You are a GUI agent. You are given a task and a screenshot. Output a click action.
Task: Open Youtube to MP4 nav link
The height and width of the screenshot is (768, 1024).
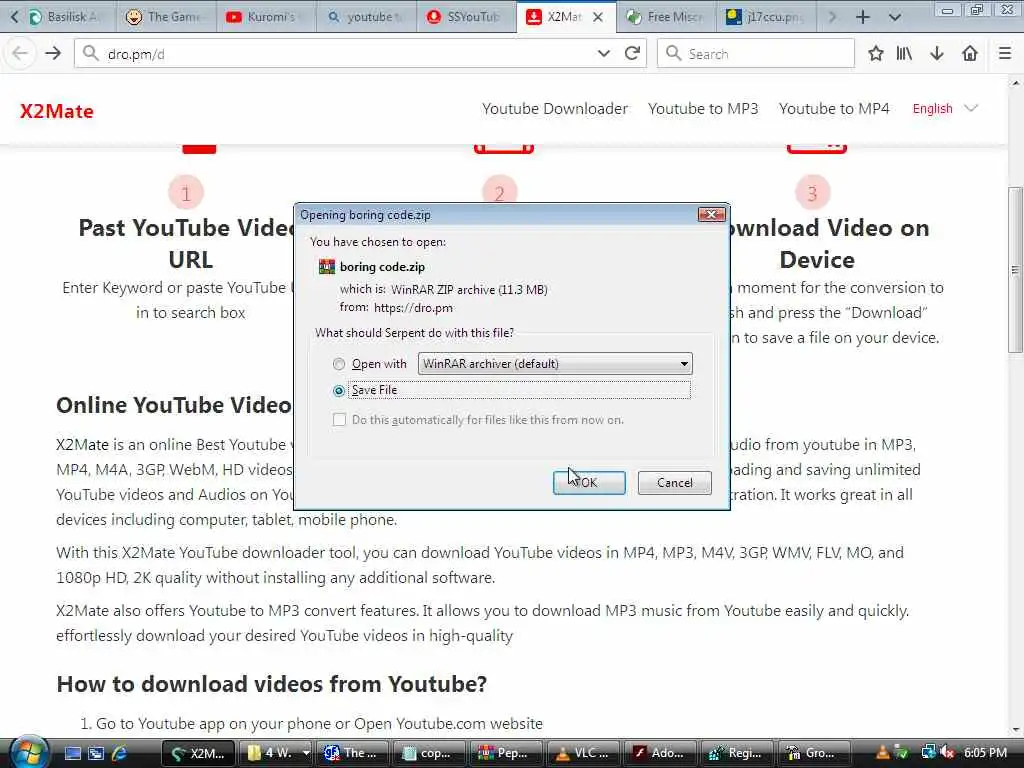click(x=834, y=108)
